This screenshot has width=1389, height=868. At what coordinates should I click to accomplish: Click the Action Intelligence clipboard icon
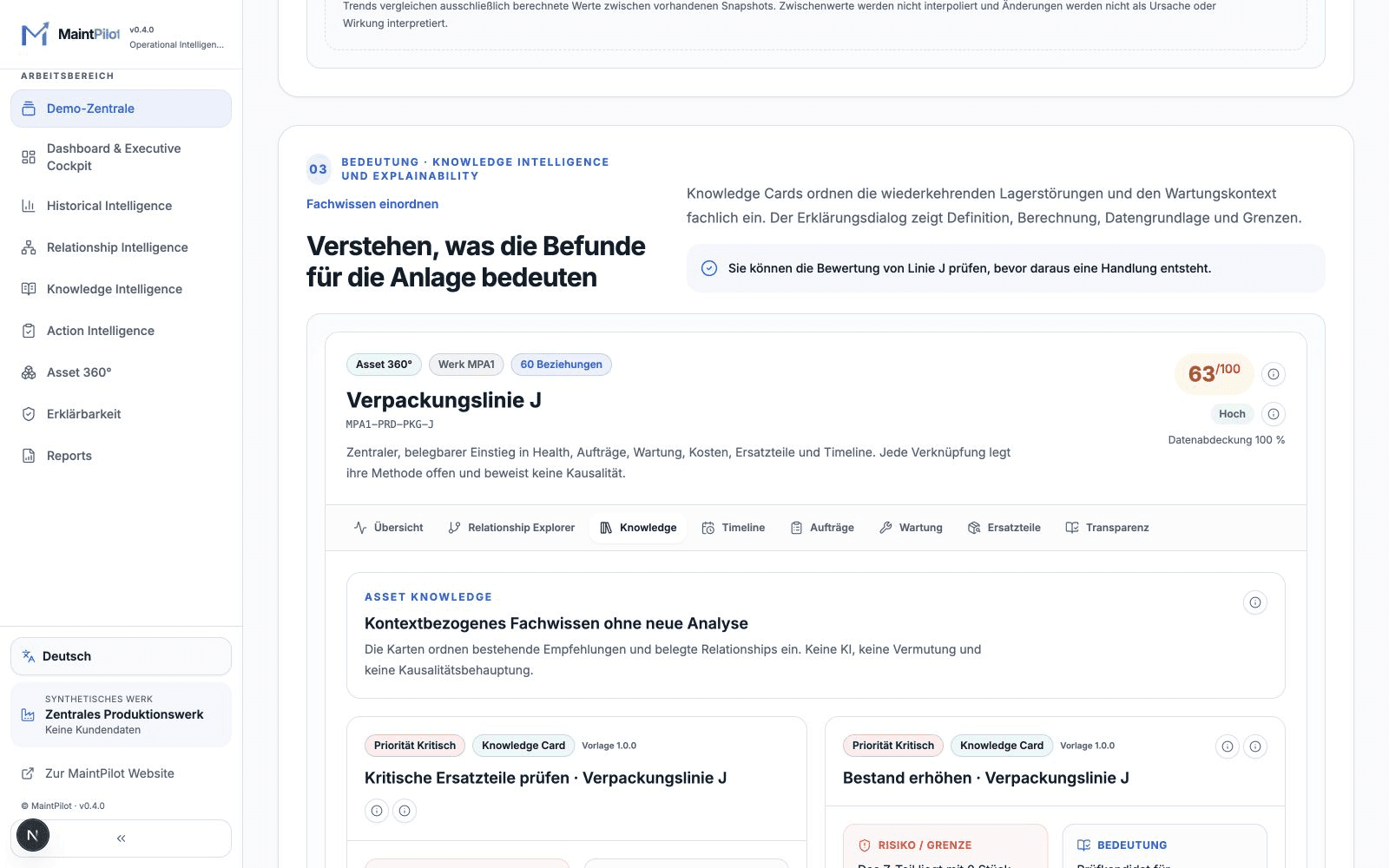29,331
